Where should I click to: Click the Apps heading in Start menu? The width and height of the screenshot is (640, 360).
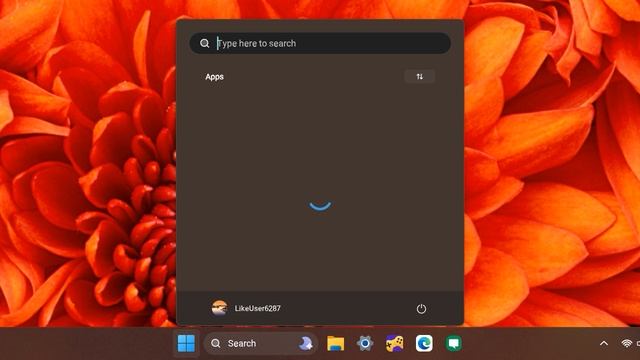pyautogui.click(x=214, y=77)
